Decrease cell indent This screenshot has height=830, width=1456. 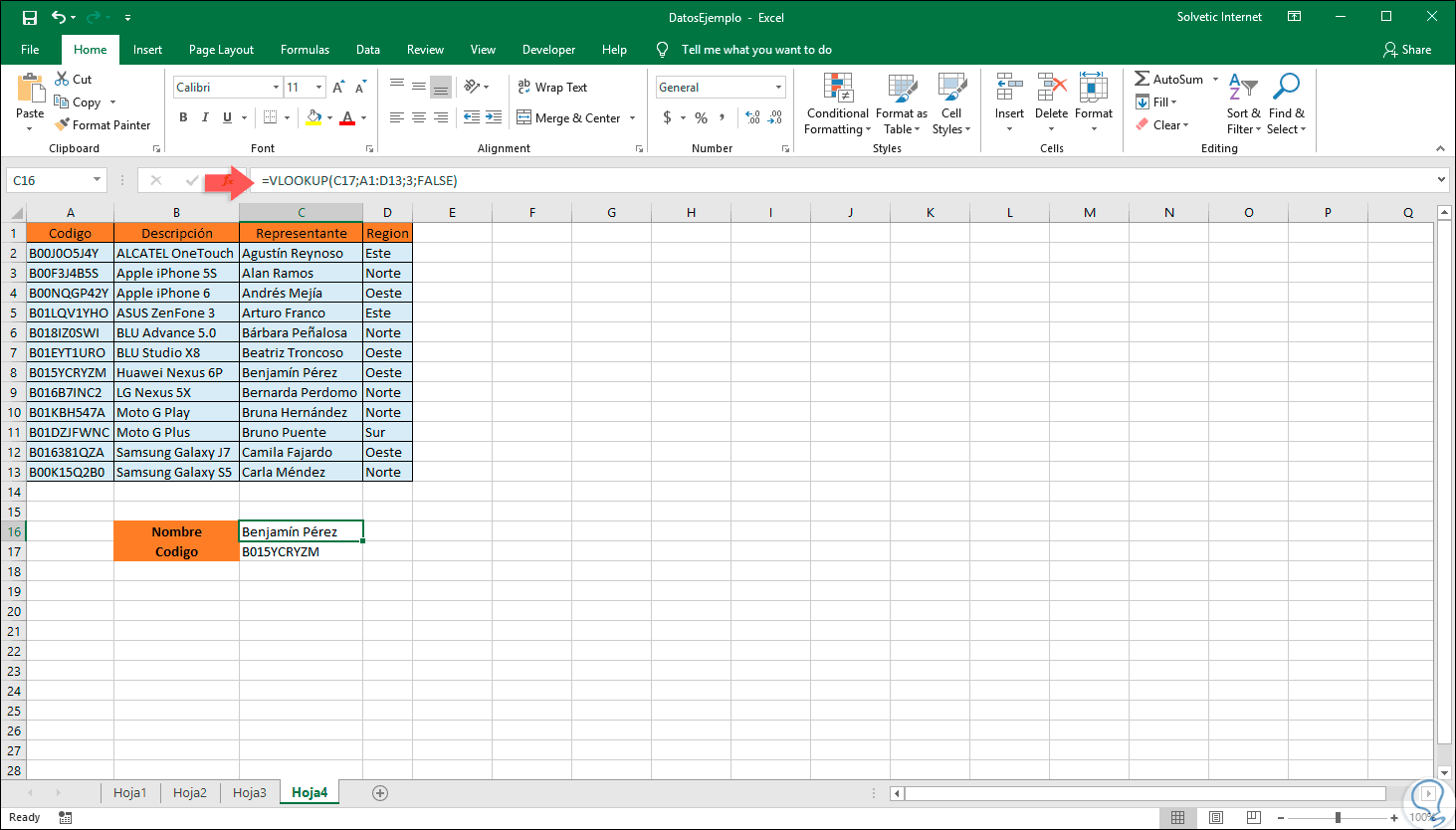coord(472,117)
